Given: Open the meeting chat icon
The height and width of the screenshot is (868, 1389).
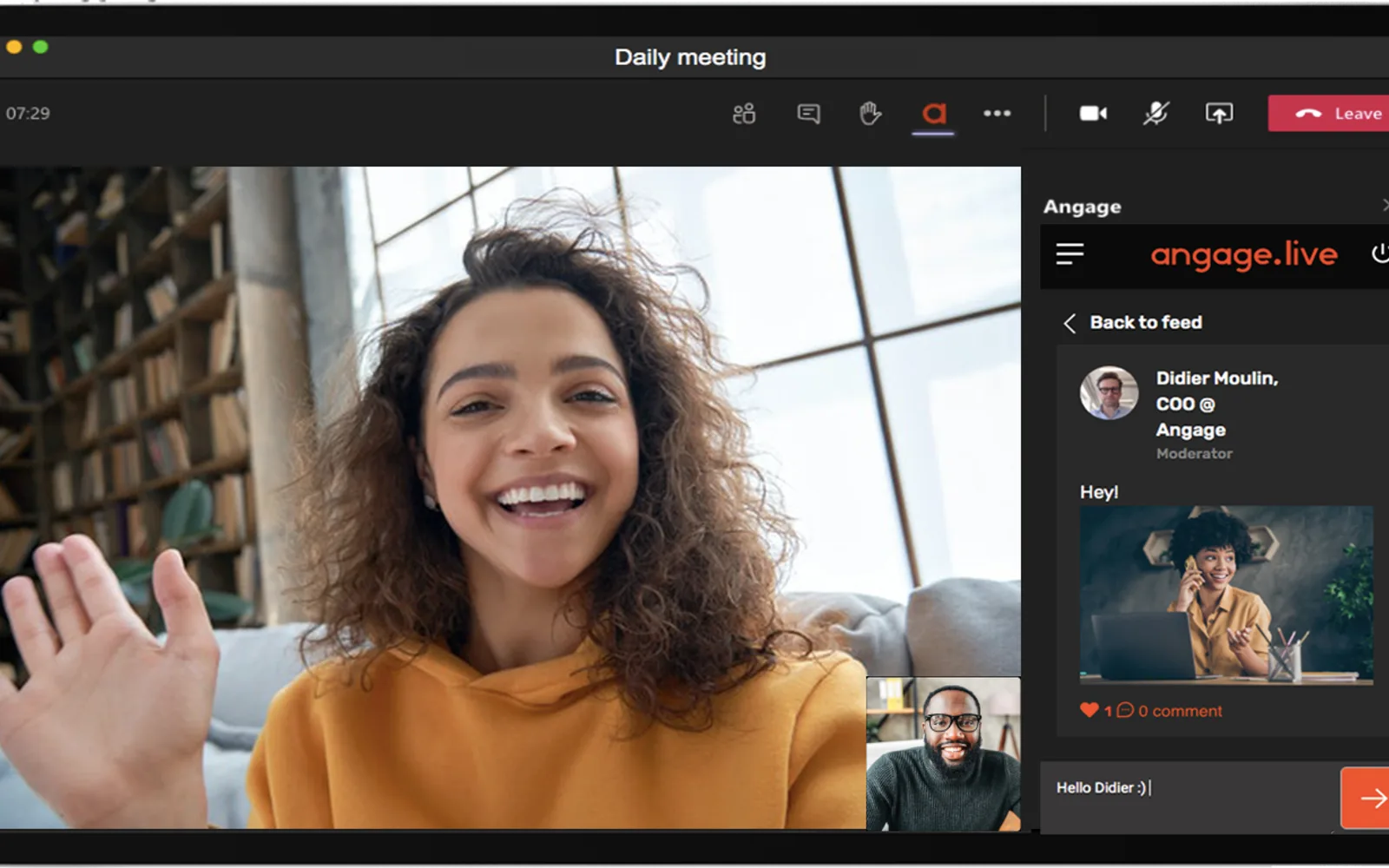Looking at the screenshot, I should coord(808,114).
